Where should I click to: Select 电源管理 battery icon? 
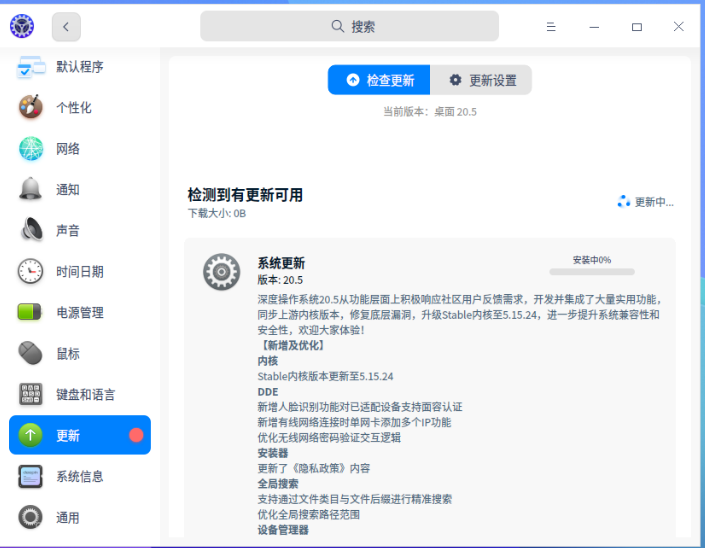point(29,312)
